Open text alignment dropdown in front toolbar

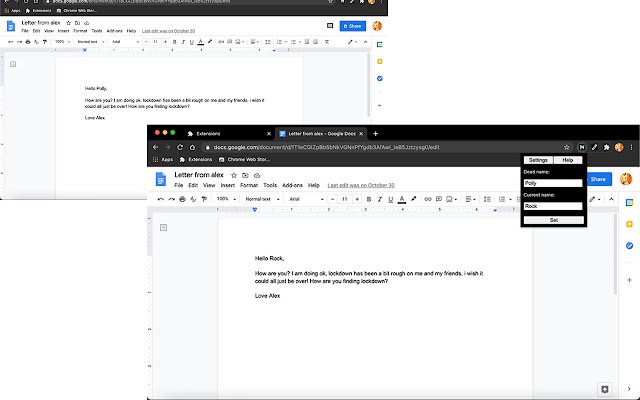coord(469,199)
